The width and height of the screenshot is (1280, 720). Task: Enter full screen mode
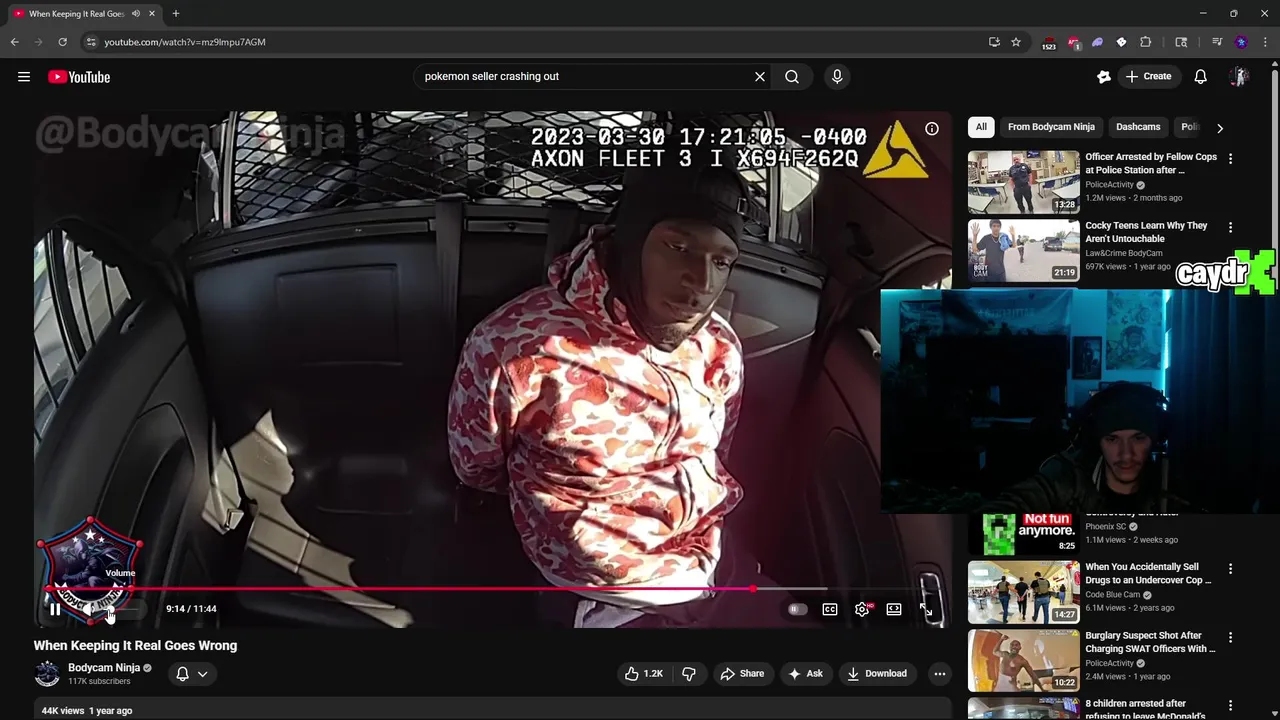(926, 609)
